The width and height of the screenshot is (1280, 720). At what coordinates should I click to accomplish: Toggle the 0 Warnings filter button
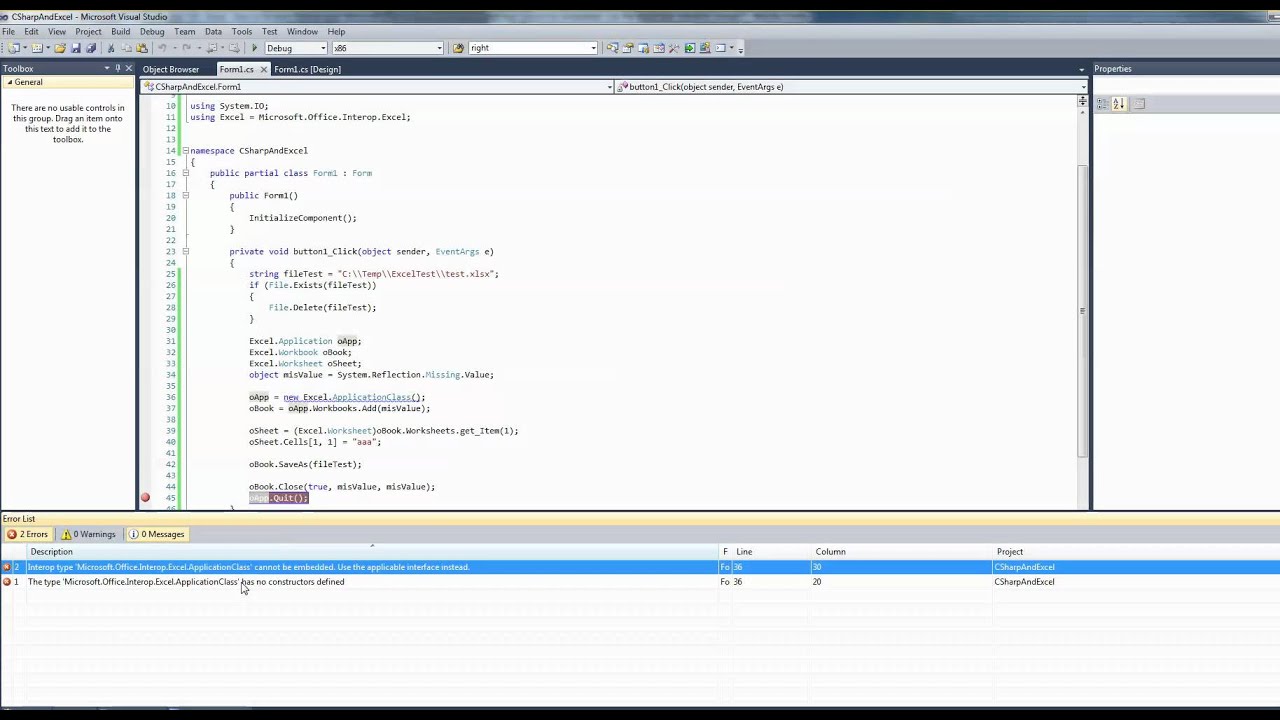89,534
